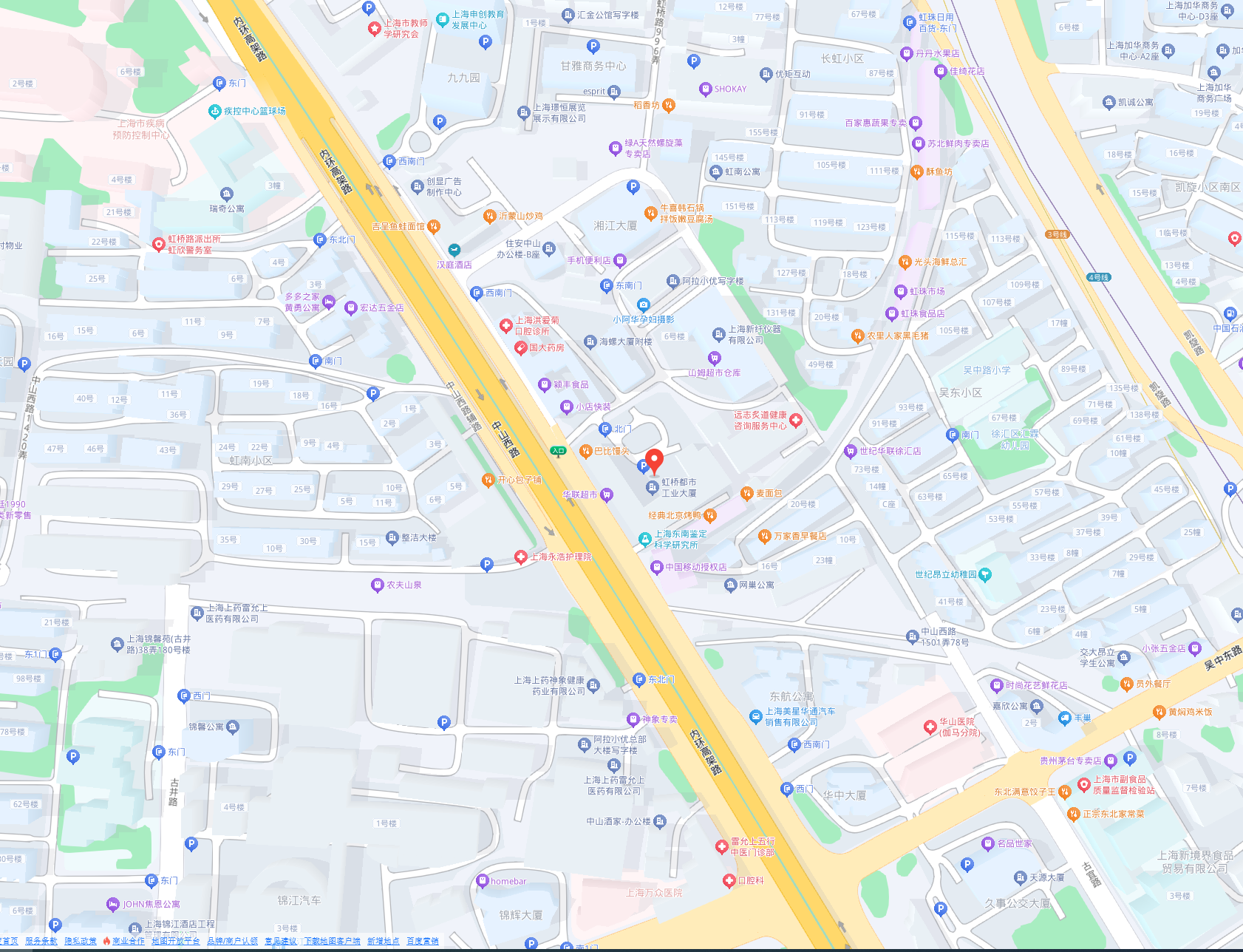This screenshot has height=952, width=1243.
Task: Click the 虹桥路派出所 police station icon
Action: [x=158, y=244]
